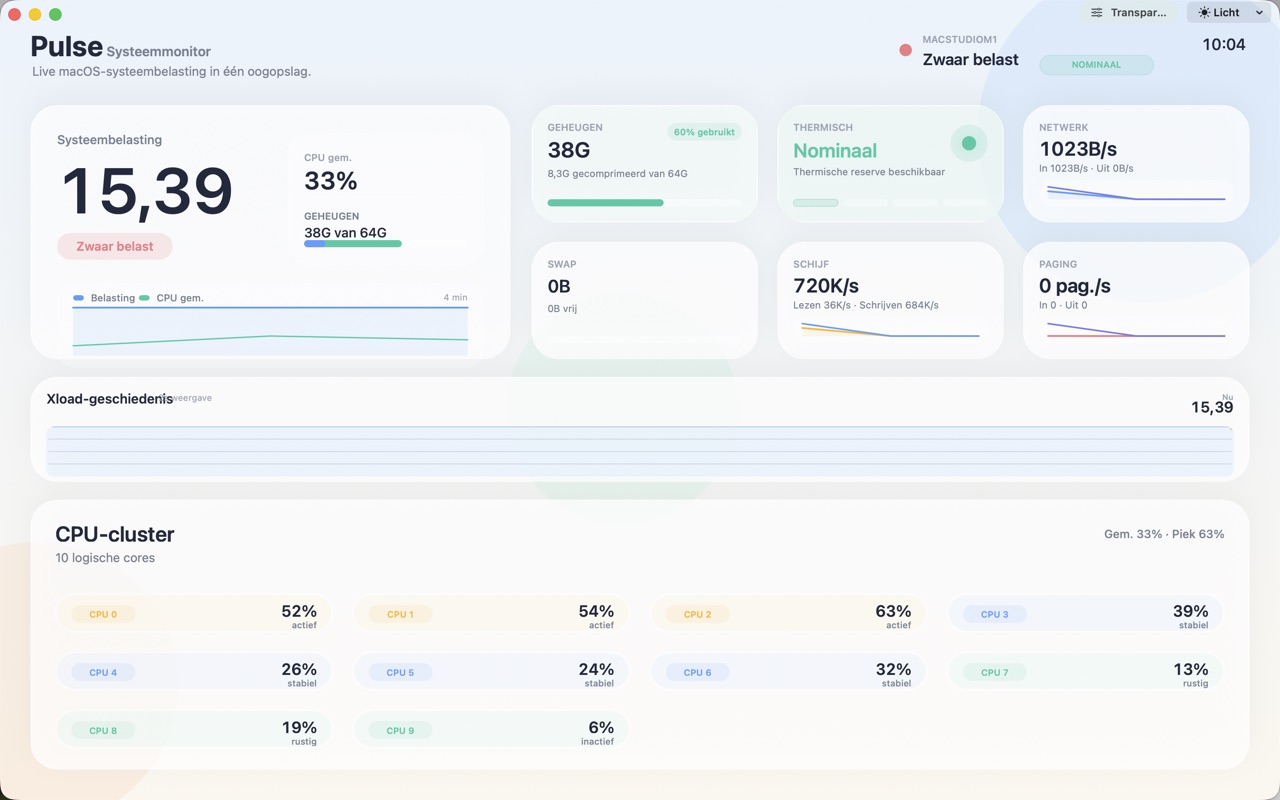The image size is (1280, 800).
Task: Select the CPU 2 core pill
Action: [697, 614]
